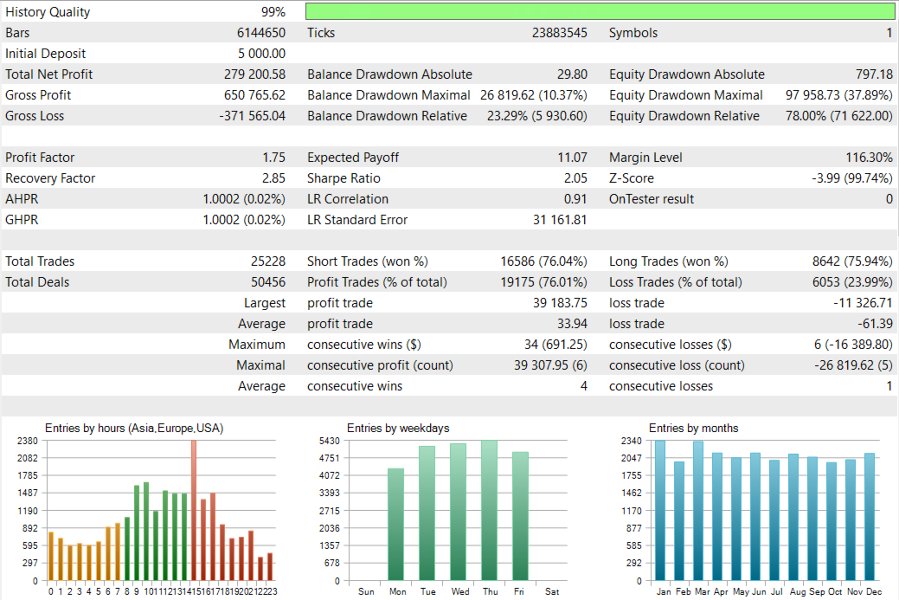Click the Total Deals value 50456

point(268,282)
